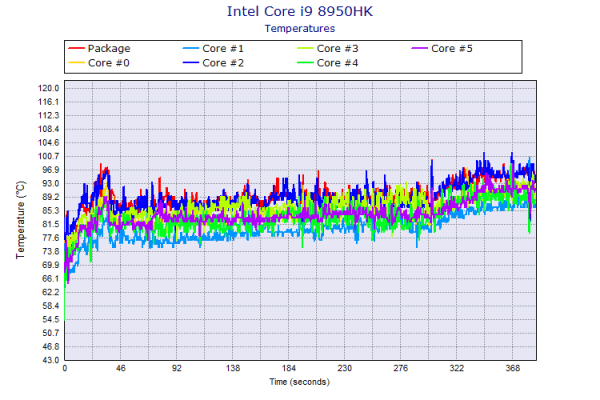
Task: Click the 89.2 y-axis value
Action: (51, 197)
